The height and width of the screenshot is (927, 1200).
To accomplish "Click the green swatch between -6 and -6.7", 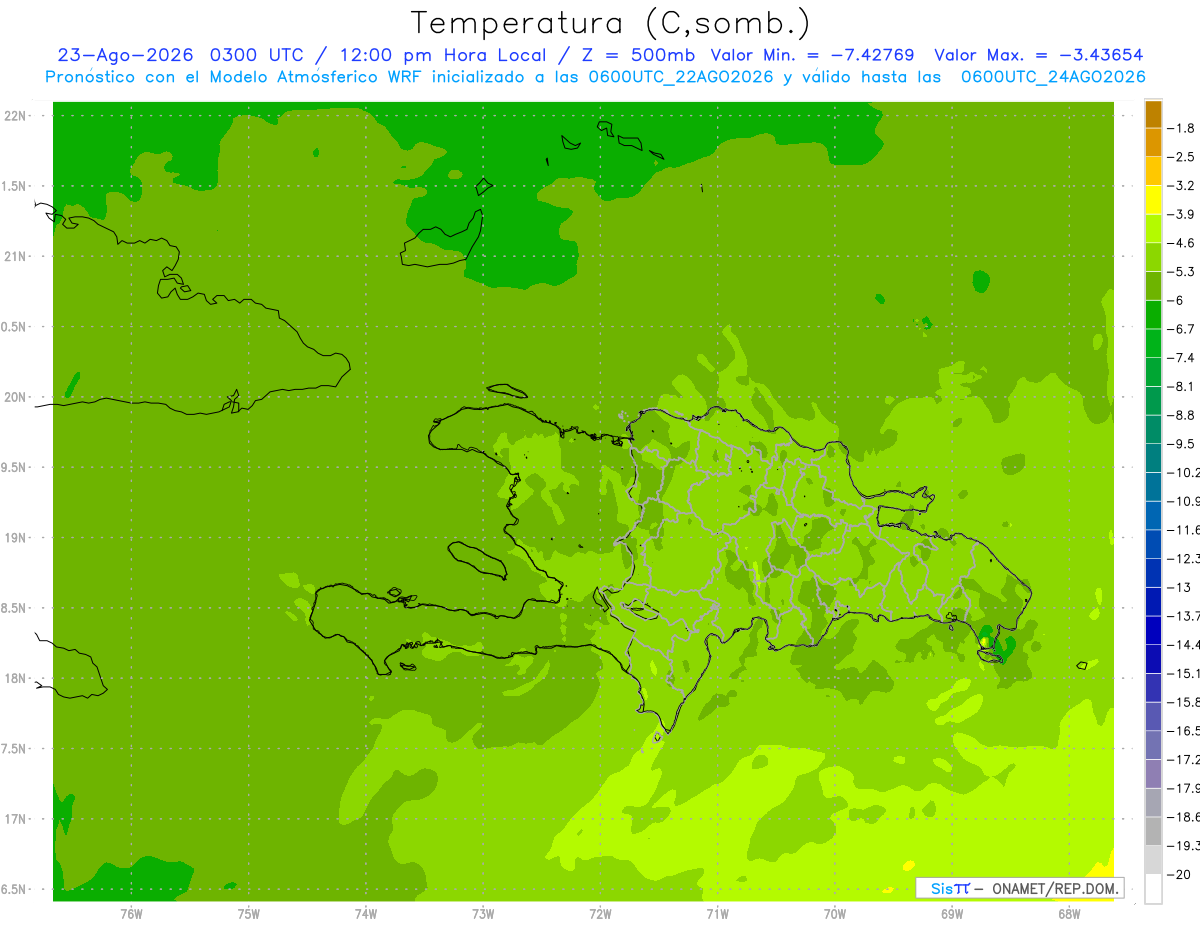I will [x=1153, y=315].
